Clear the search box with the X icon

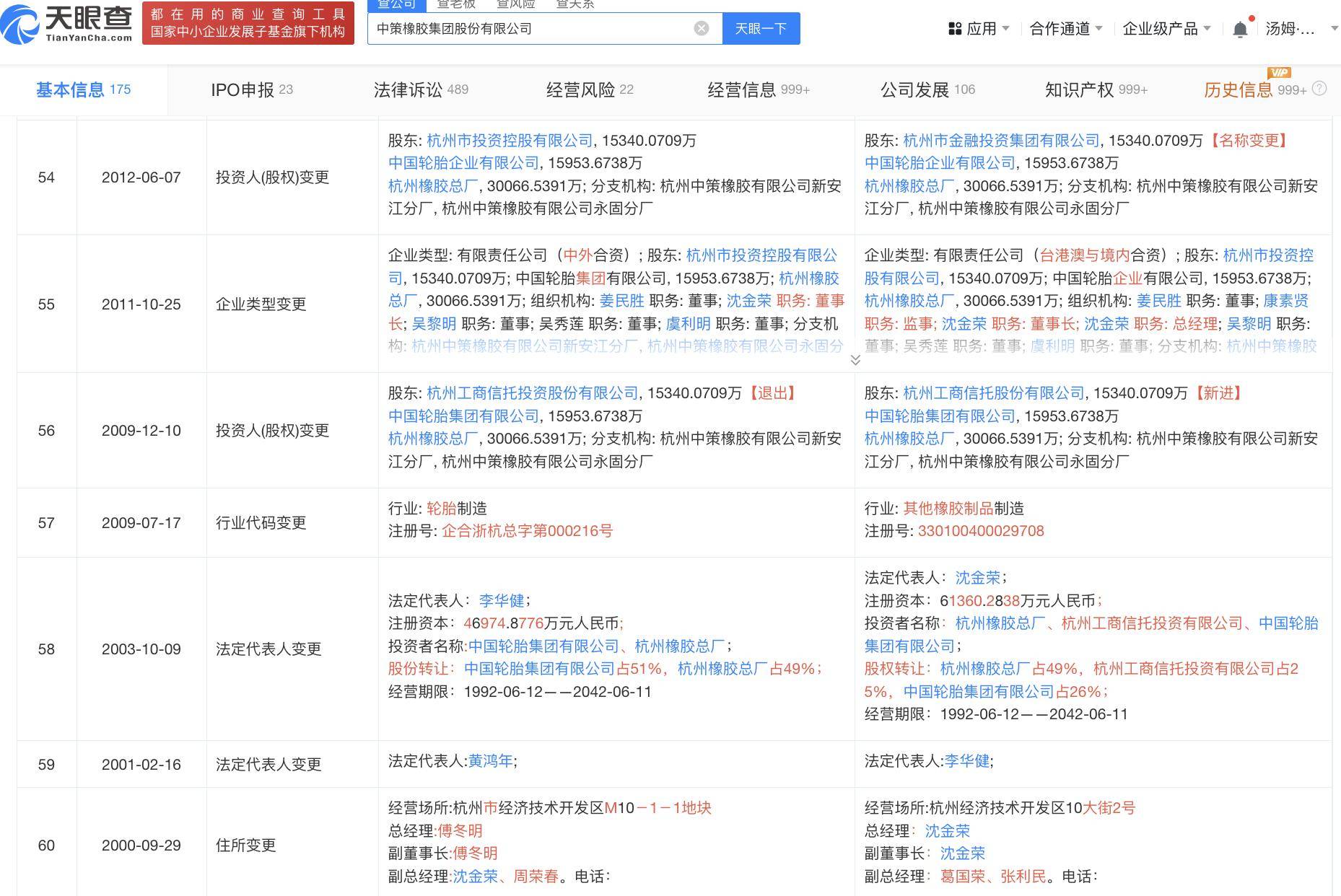[x=701, y=28]
